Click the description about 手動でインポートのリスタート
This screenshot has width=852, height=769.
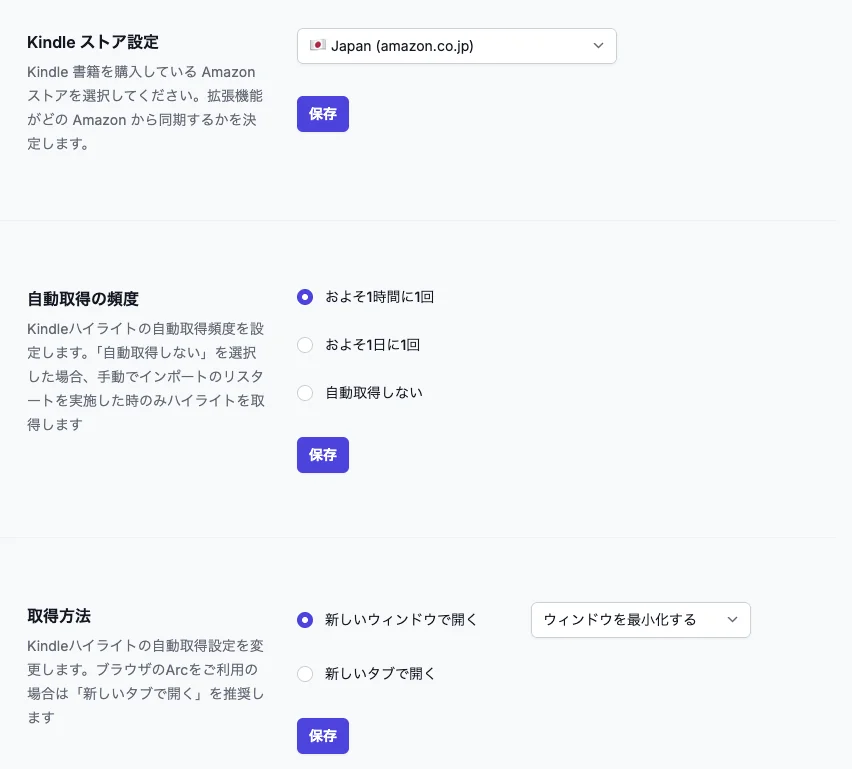pos(146,377)
